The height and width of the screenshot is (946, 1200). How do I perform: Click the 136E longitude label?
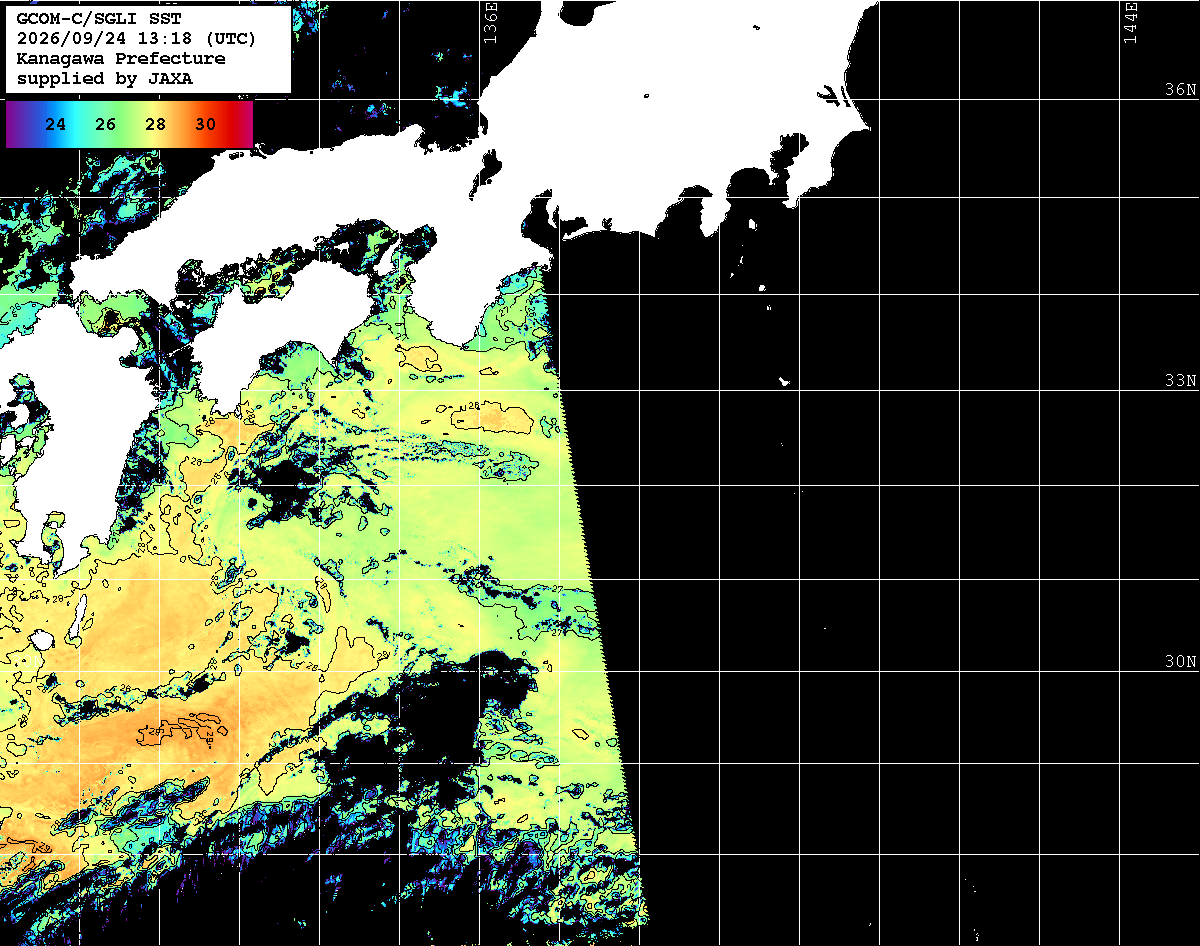490,22
